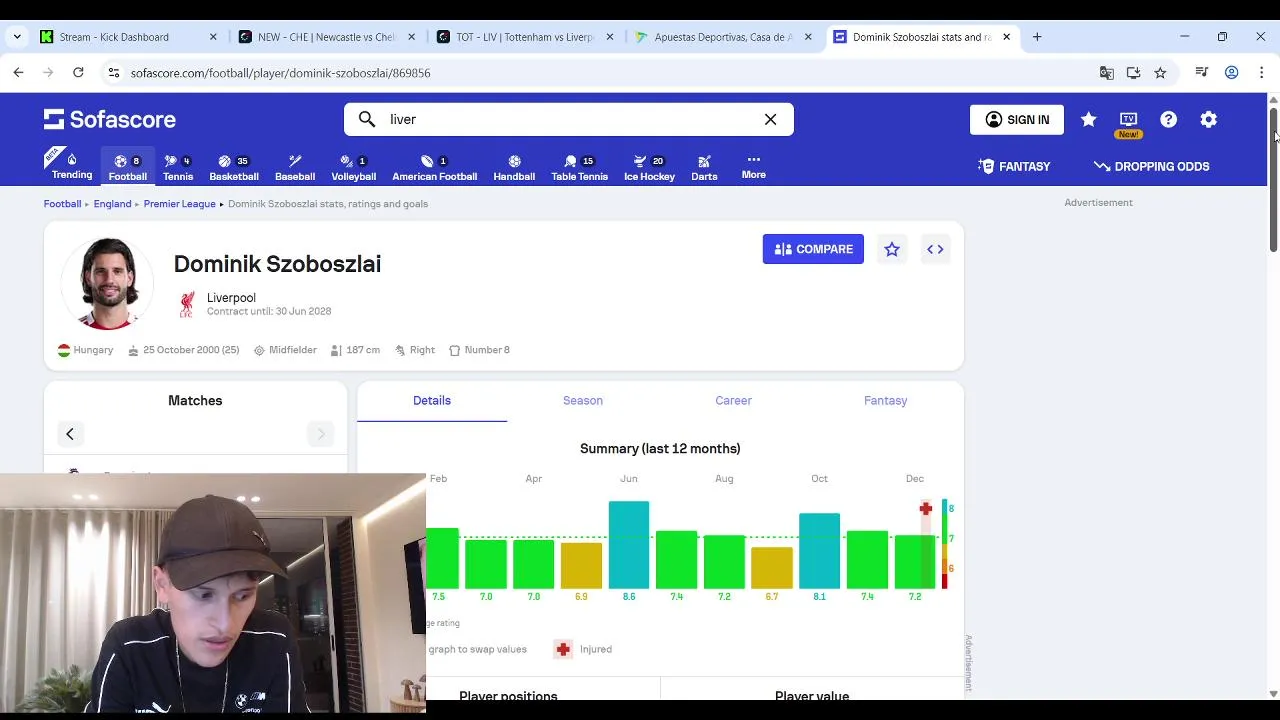Open the FANTASY section

coord(1014,166)
